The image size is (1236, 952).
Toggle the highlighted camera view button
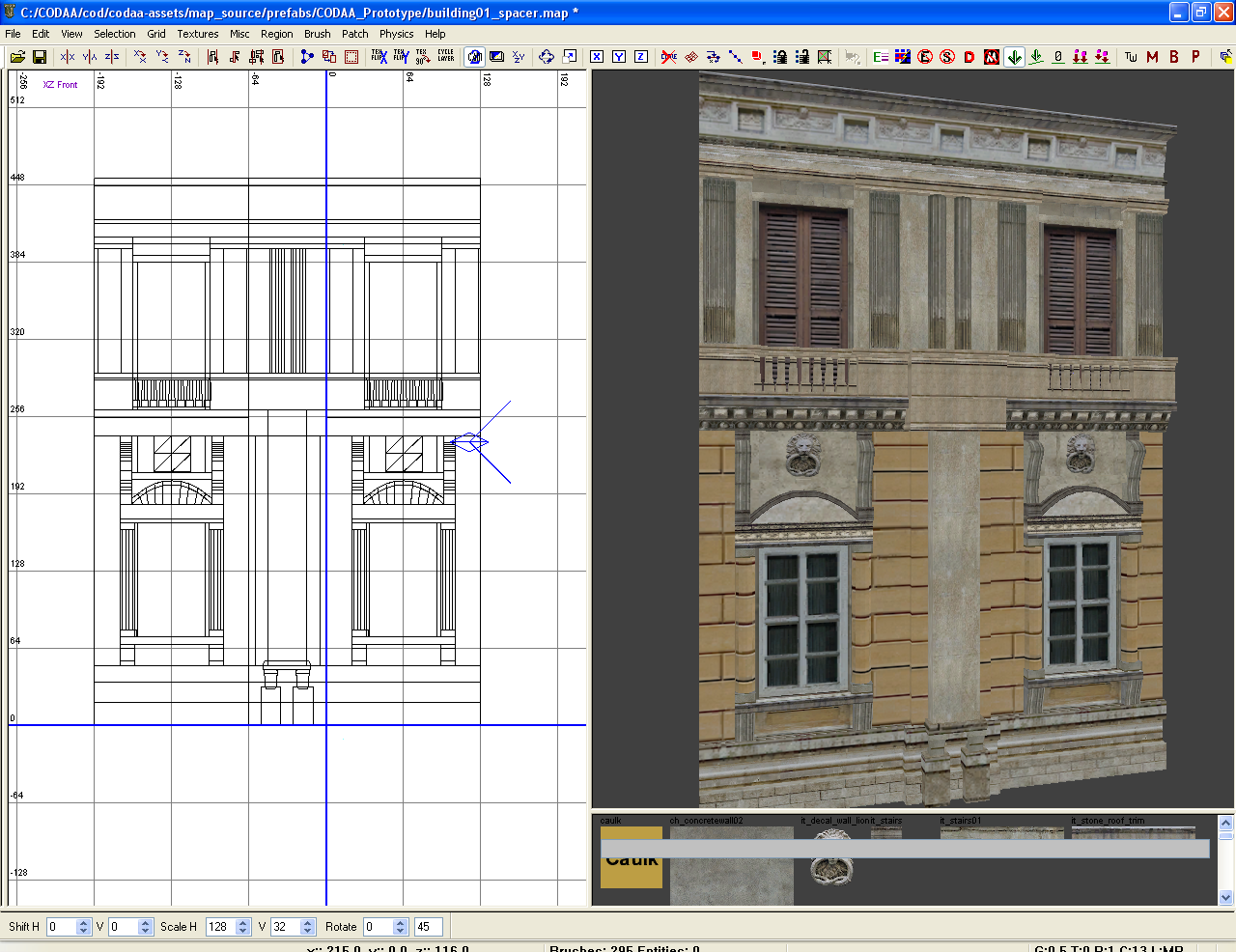(x=474, y=57)
